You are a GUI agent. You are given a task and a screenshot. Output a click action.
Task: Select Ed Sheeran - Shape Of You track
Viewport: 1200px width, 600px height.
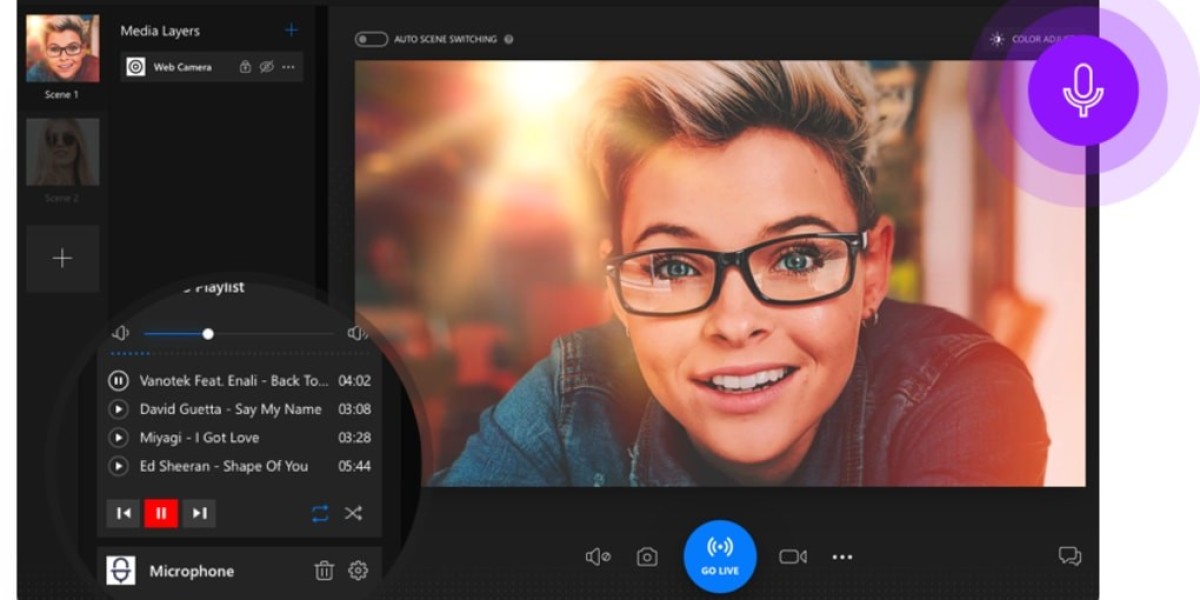tap(223, 466)
